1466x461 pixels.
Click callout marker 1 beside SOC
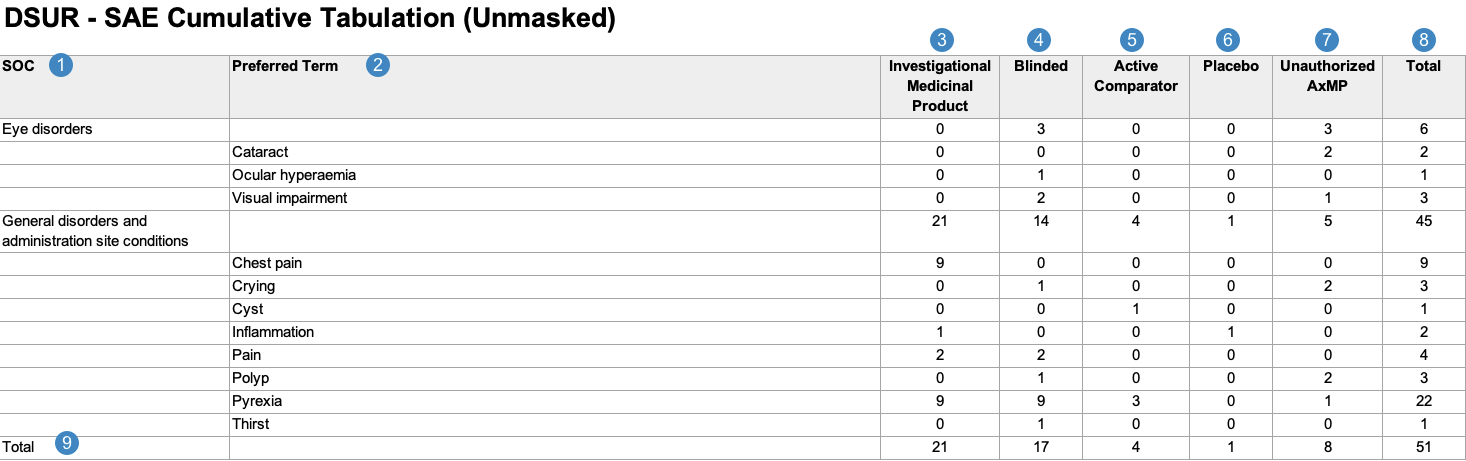(x=62, y=66)
